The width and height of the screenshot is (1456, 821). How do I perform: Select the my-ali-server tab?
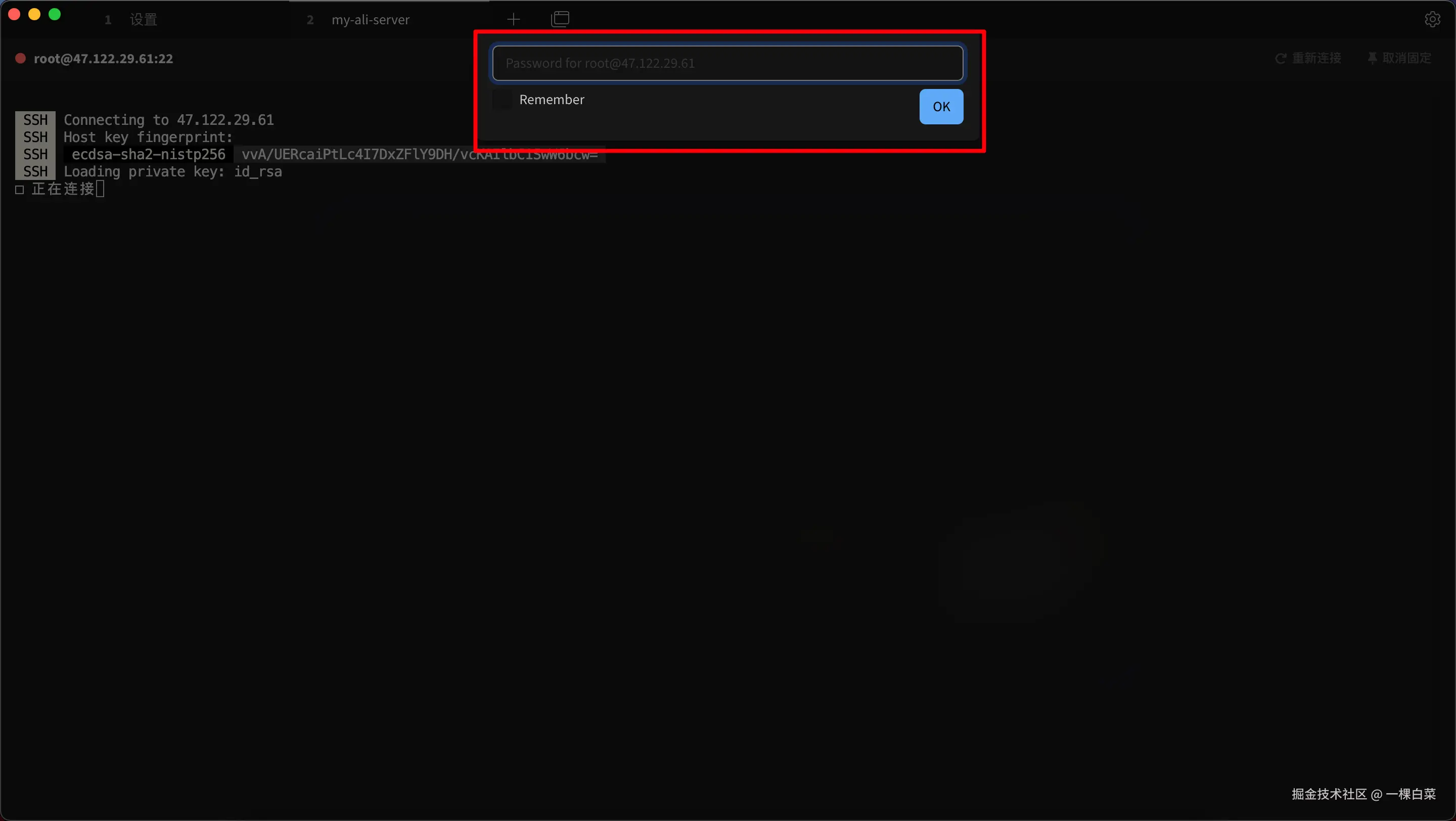click(x=370, y=20)
